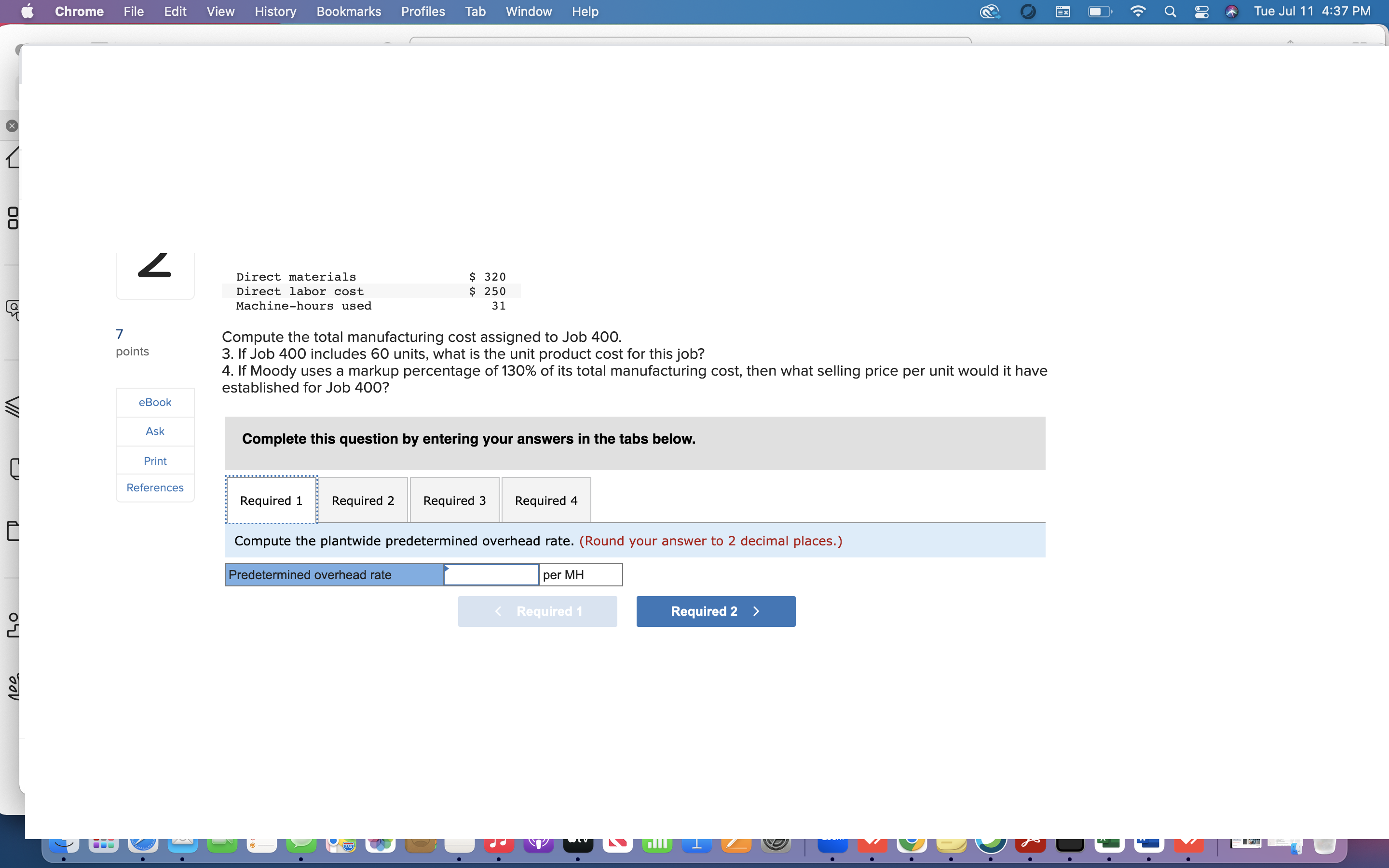Screen dimensions: 1389x868
Task: Click the Required 1 back button
Action: (538, 611)
